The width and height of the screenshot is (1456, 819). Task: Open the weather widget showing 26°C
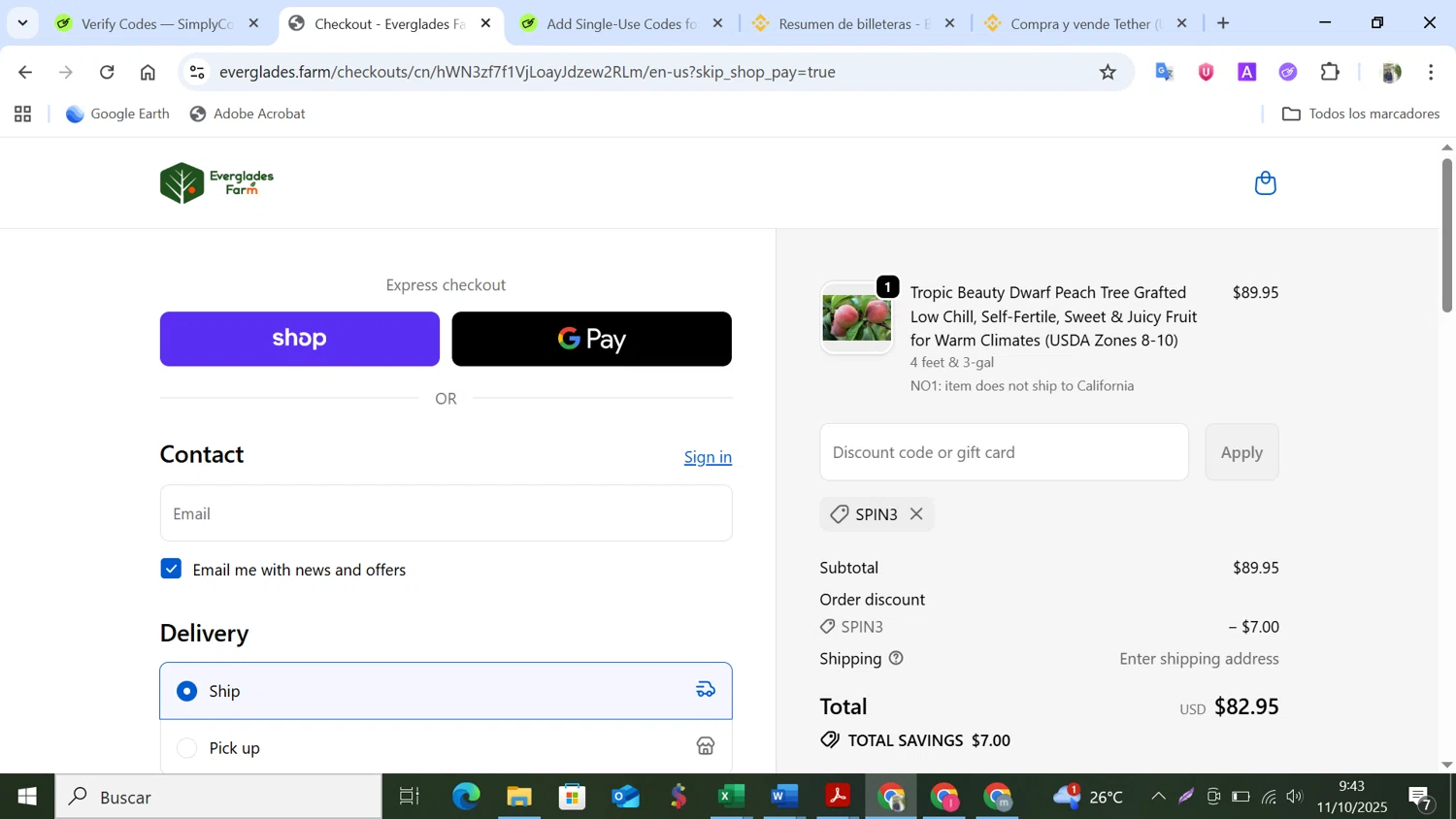coord(1088,797)
